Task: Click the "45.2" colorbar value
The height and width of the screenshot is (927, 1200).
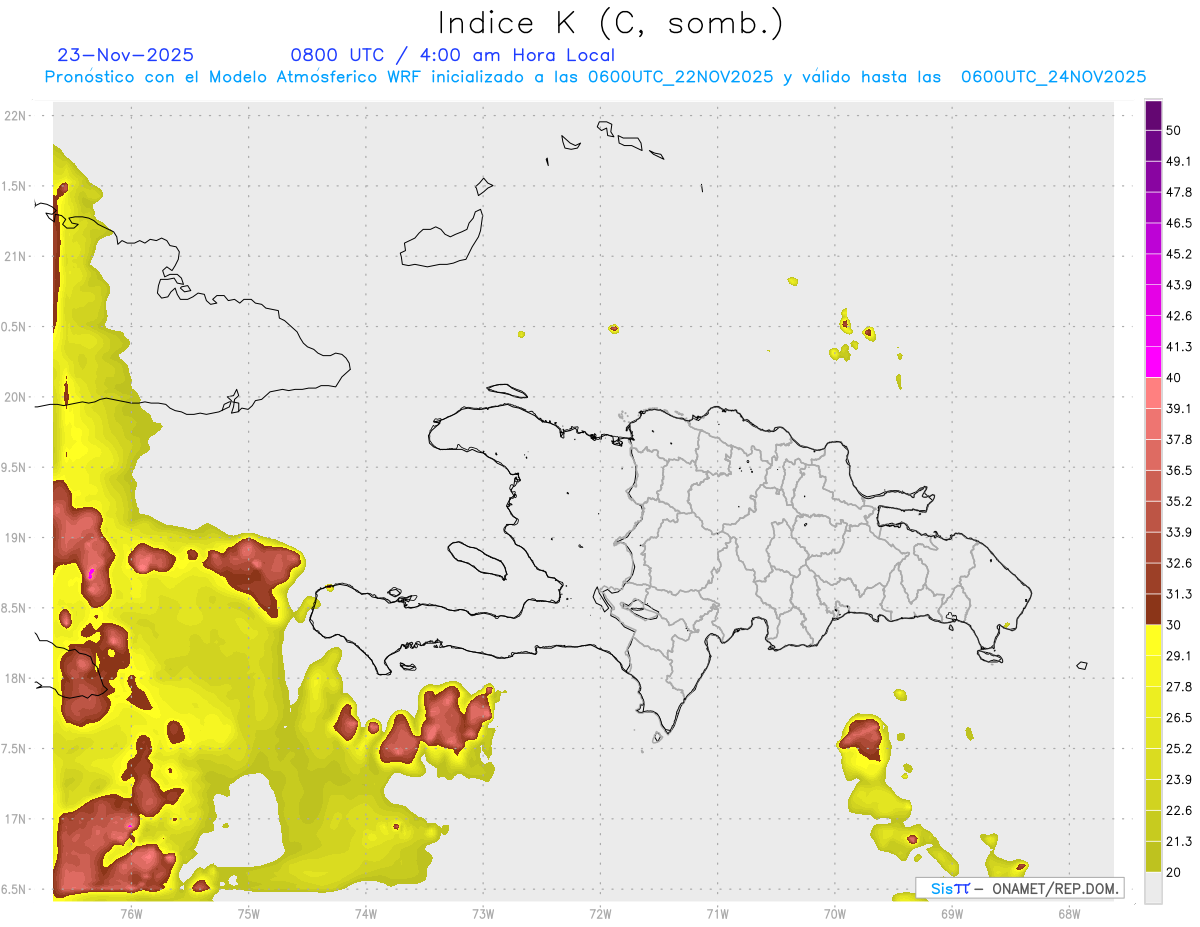Action: click(1179, 254)
